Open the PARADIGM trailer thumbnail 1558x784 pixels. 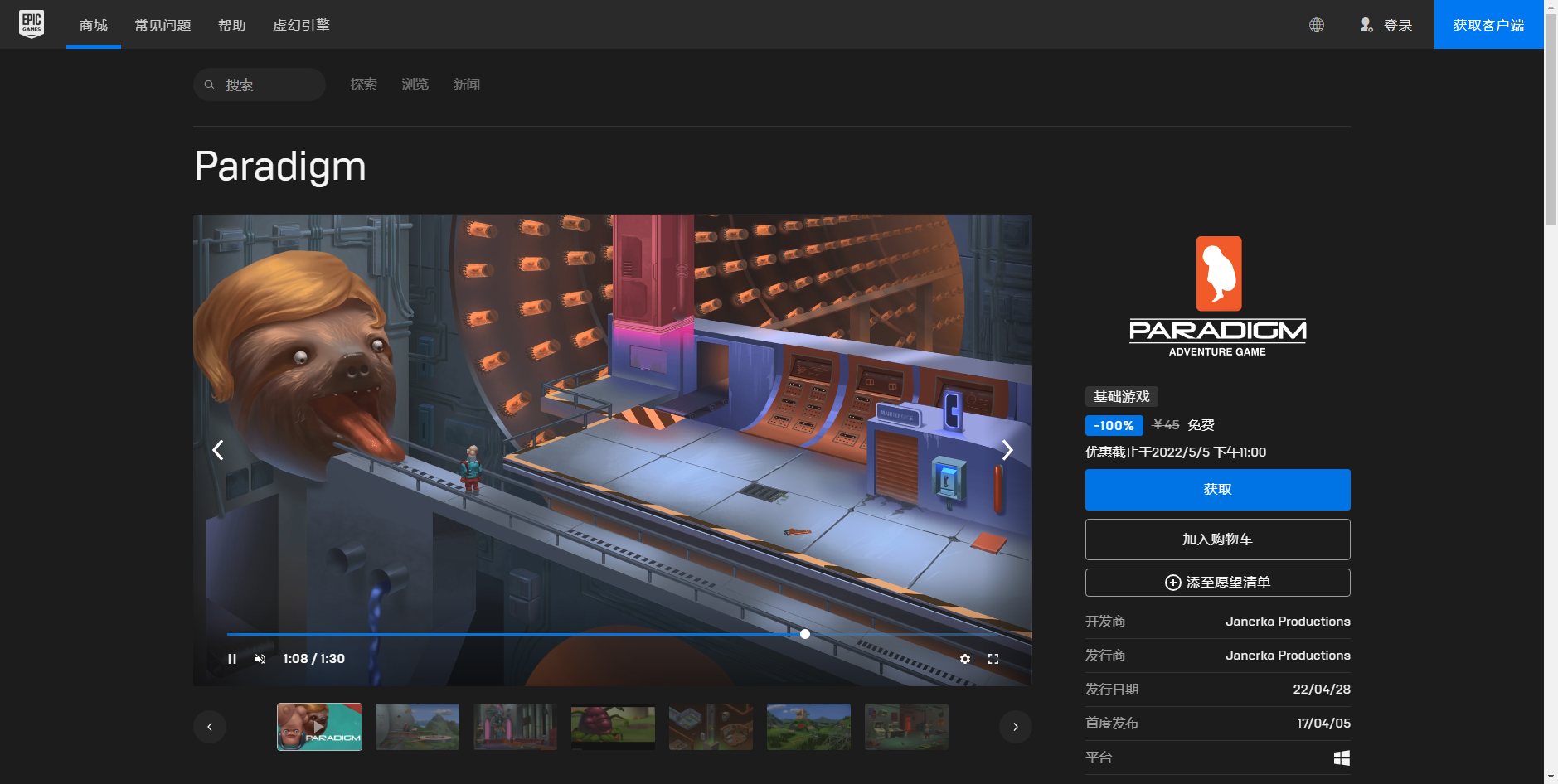[x=319, y=726]
